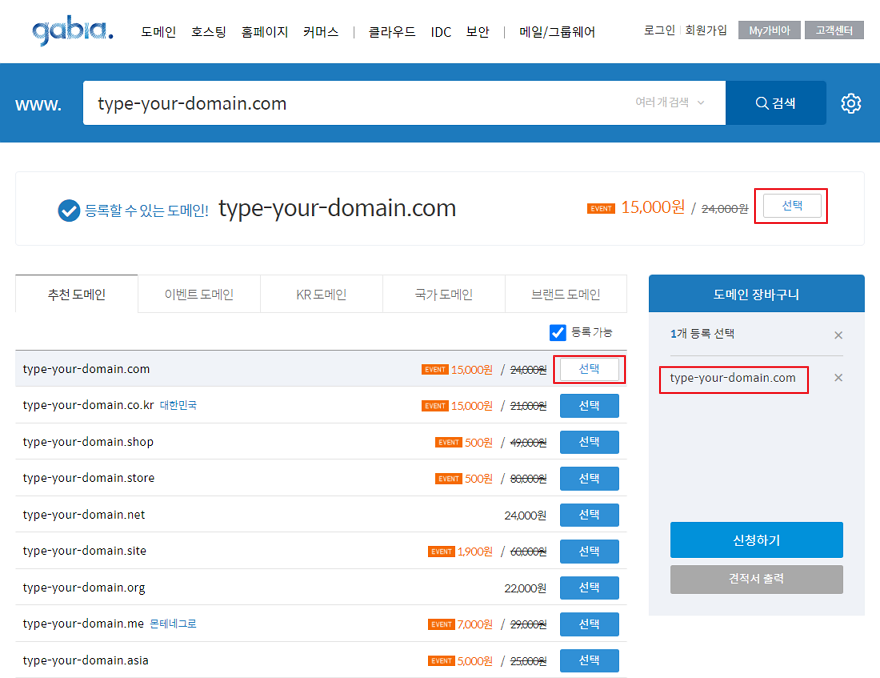The image size is (880, 678).
Task: Click 선택 in the type-your-domain.com list row
Action: click(589, 369)
